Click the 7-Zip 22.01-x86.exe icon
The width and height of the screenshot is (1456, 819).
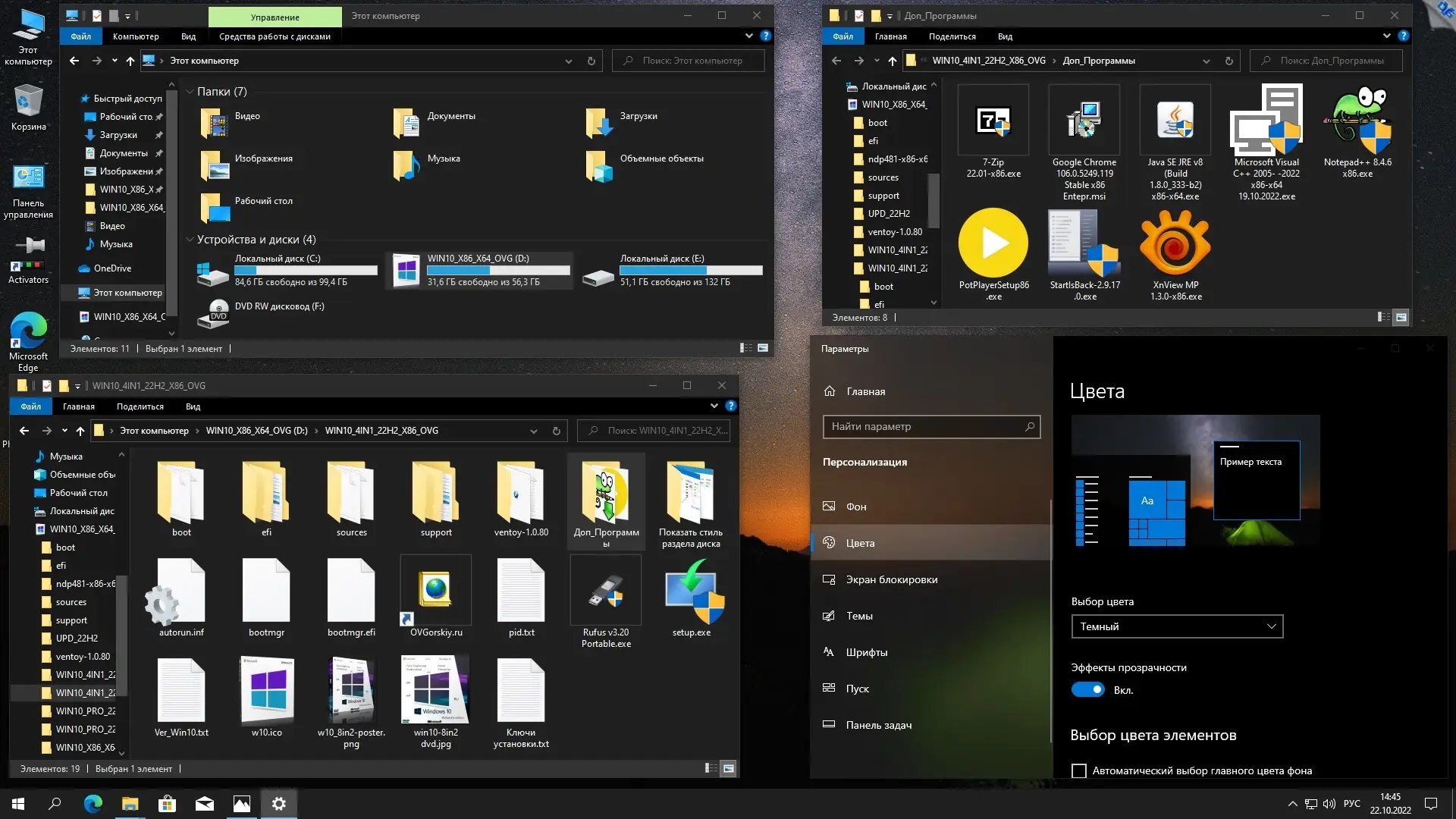pyautogui.click(x=993, y=121)
